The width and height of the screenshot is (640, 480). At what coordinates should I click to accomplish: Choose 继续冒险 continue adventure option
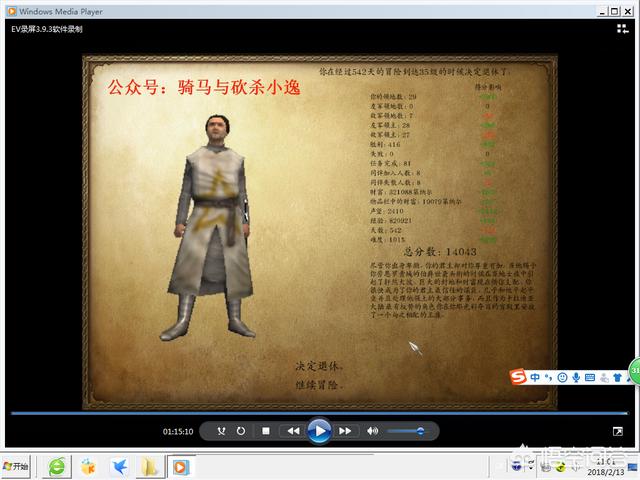coord(319,384)
